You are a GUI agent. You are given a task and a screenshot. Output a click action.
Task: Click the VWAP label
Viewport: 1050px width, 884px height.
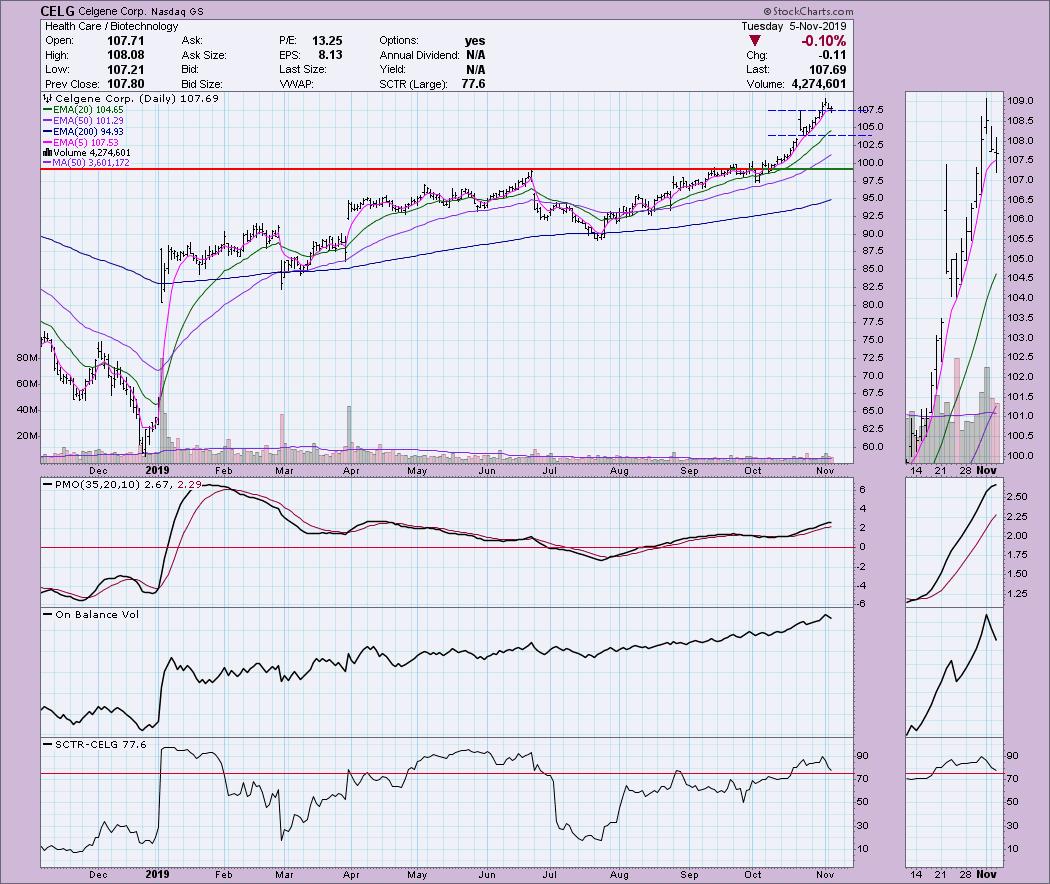pos(297,84)
